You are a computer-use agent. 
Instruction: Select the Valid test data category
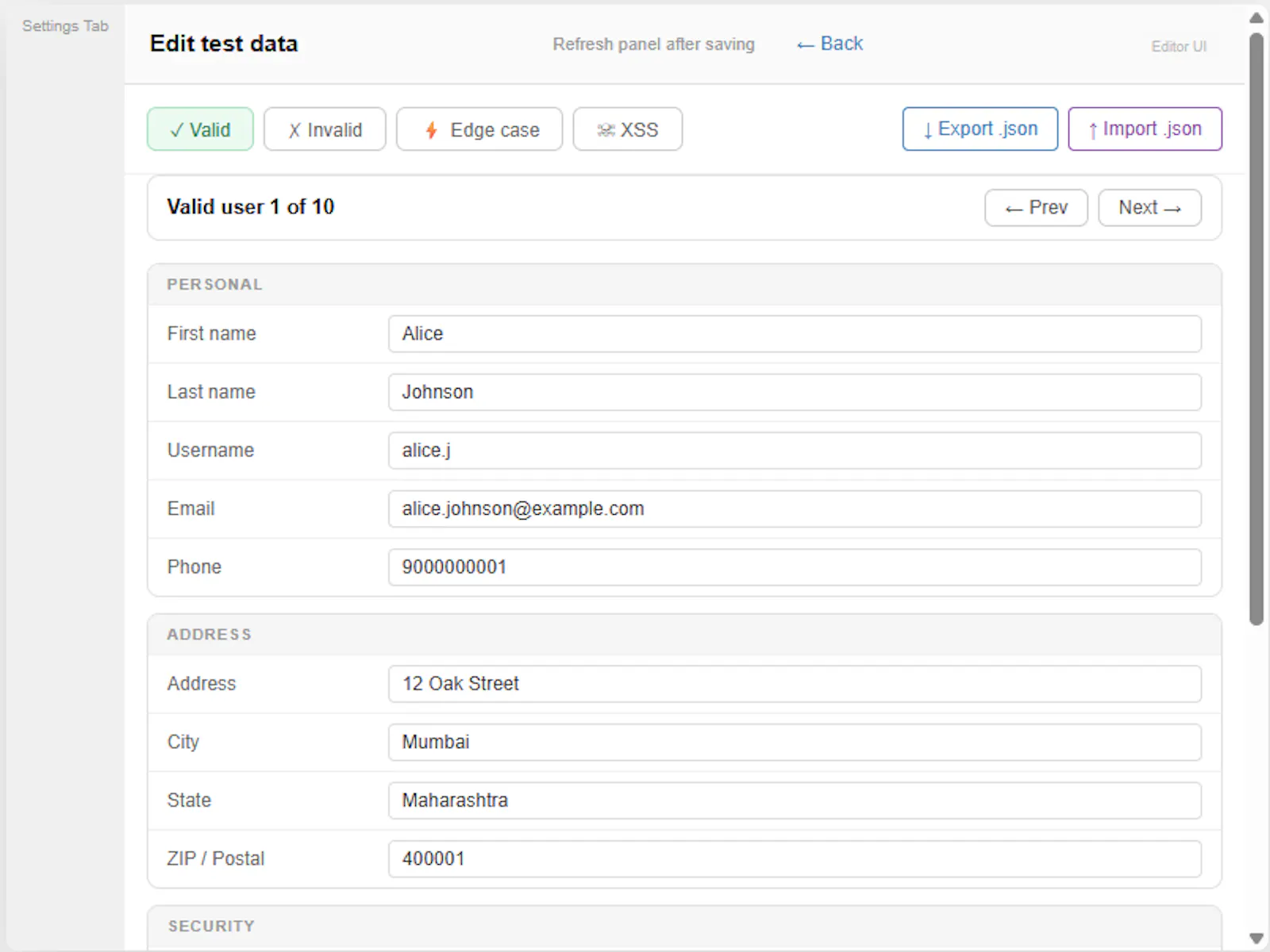200,129
